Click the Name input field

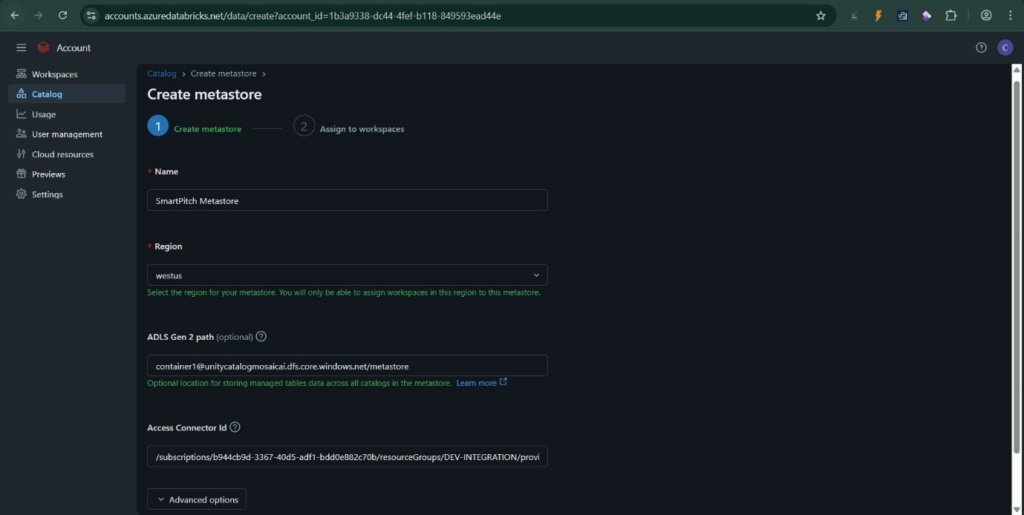click(347, 200)
